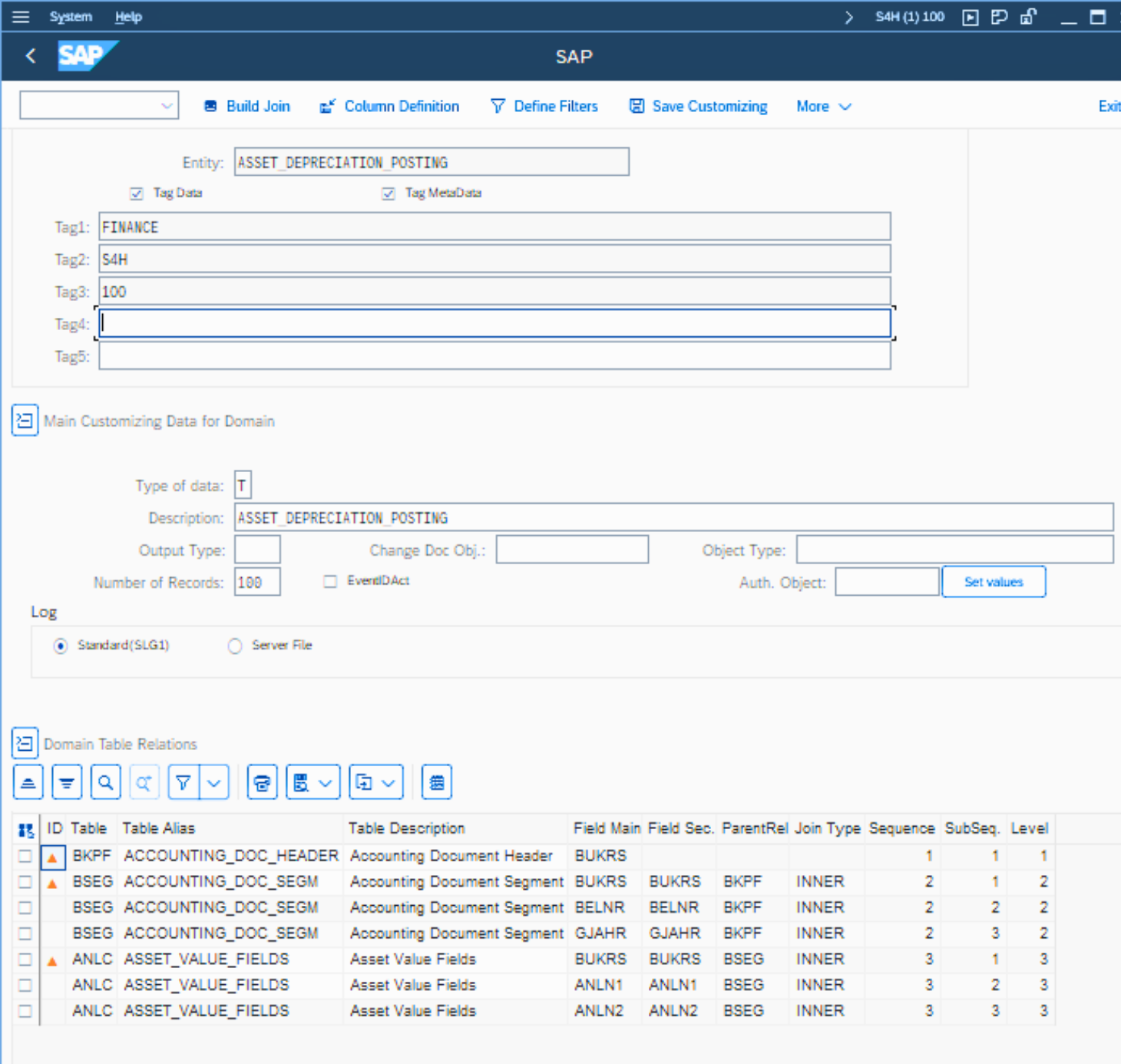Image resolution: width=1121 pixels, height=1064 pixels.
Task: Open the command field dropdown
Action: pyautogui.click(x=167, y=106)
